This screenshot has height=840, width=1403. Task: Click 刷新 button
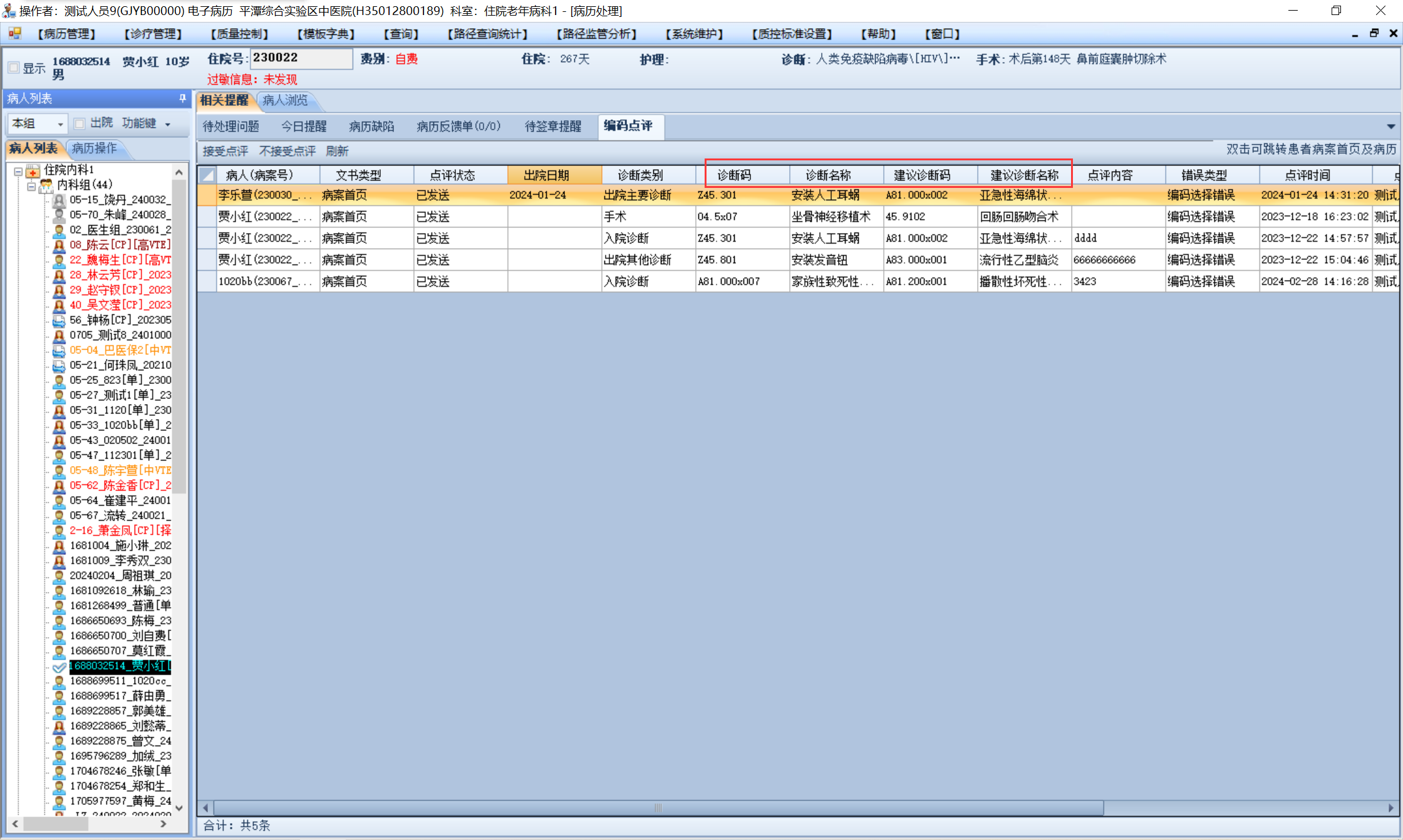click(337, 151)
